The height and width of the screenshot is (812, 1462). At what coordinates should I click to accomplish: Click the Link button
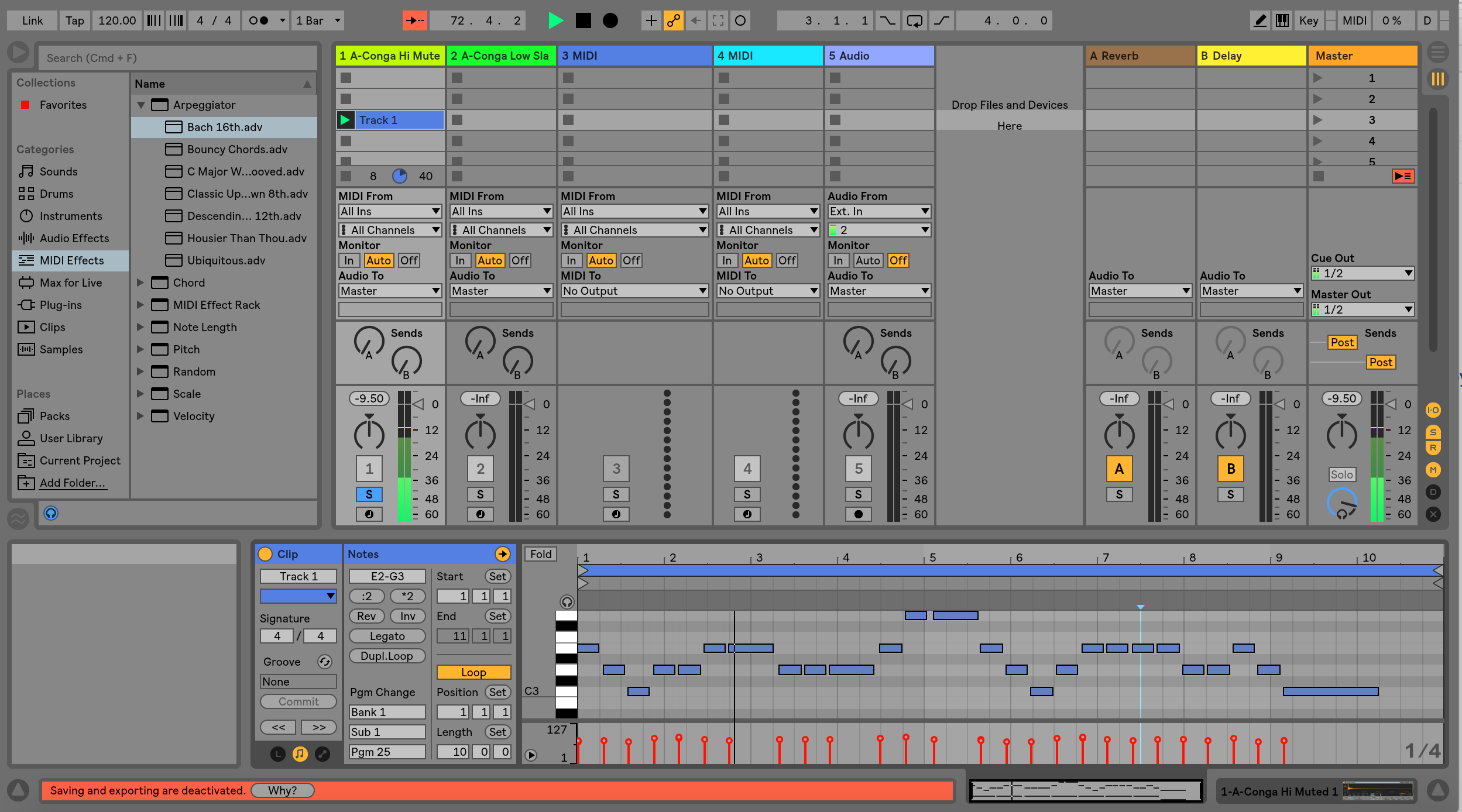32,20
